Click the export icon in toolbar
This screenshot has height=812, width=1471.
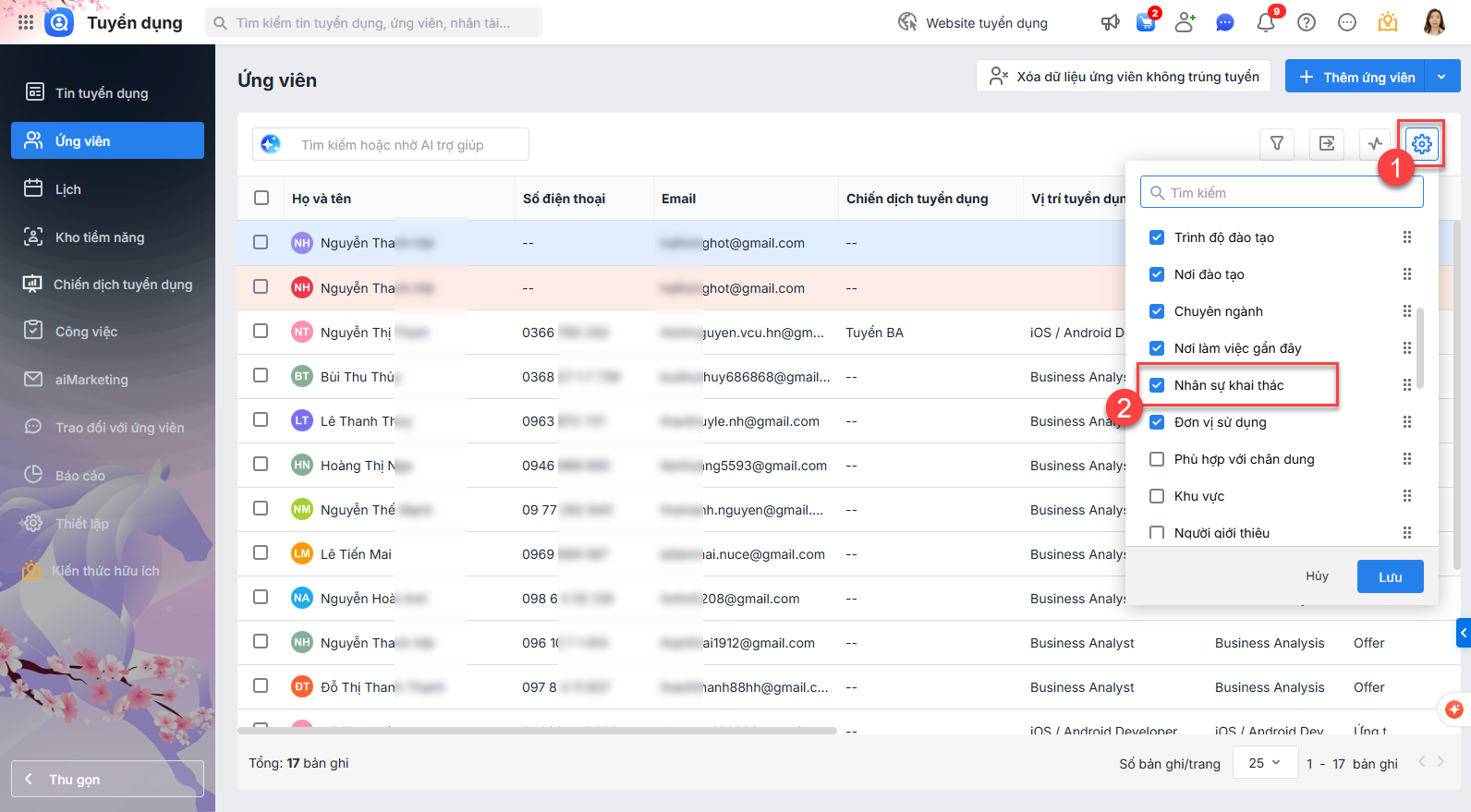(x=1327, y=143)
